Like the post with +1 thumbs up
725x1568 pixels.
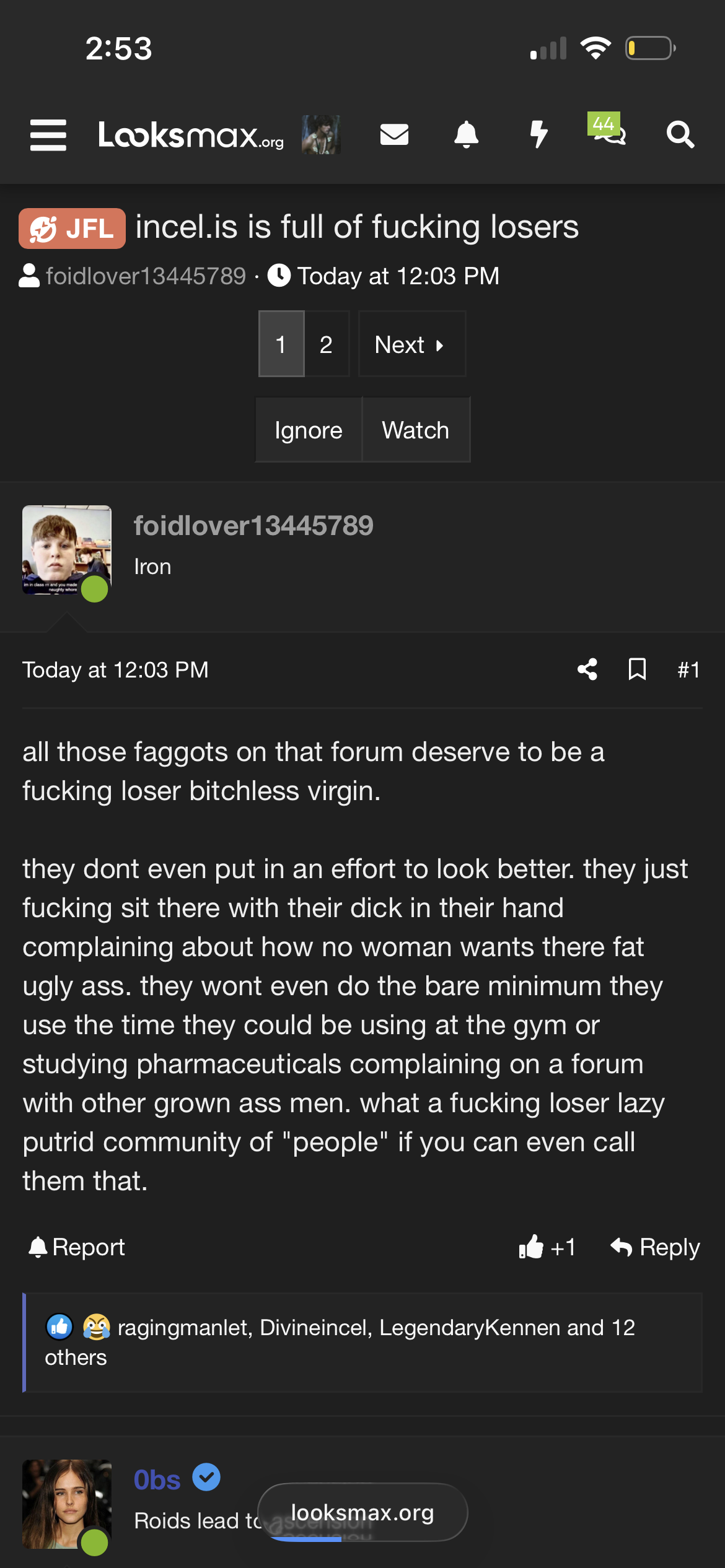[x=548, y=1247]
